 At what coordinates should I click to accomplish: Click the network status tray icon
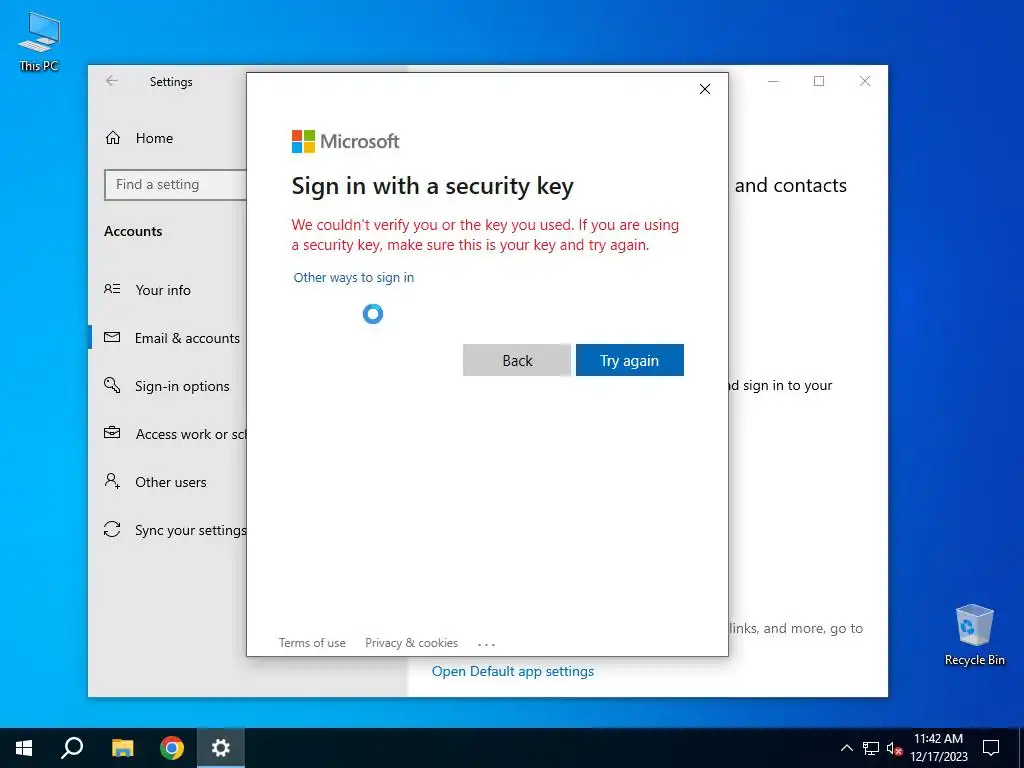[x=871, y=748]
